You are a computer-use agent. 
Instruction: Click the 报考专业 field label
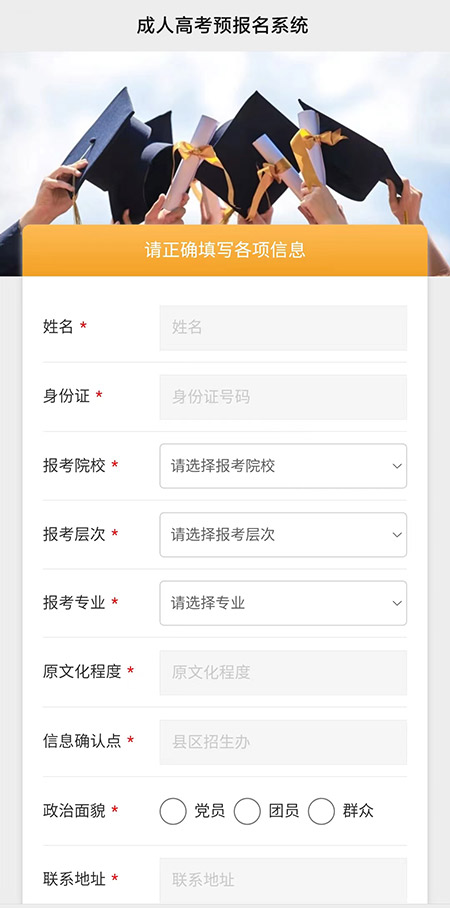pos(74,603)
